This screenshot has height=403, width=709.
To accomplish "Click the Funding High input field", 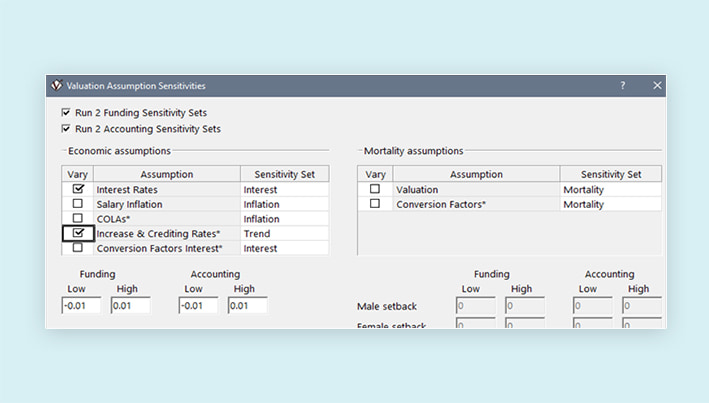I will tap(130, 305).
